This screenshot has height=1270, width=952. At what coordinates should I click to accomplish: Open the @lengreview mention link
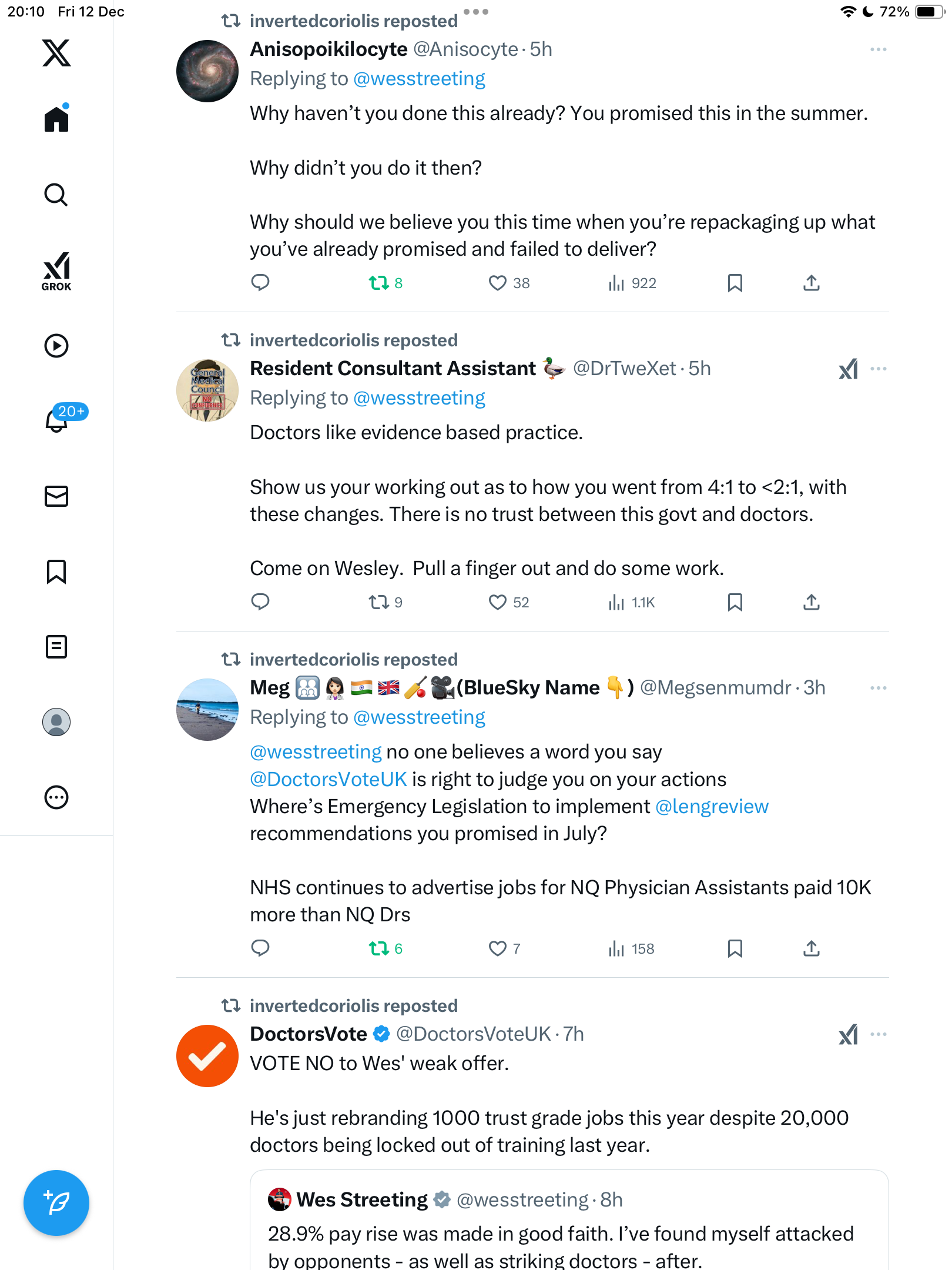click(712, 807)
